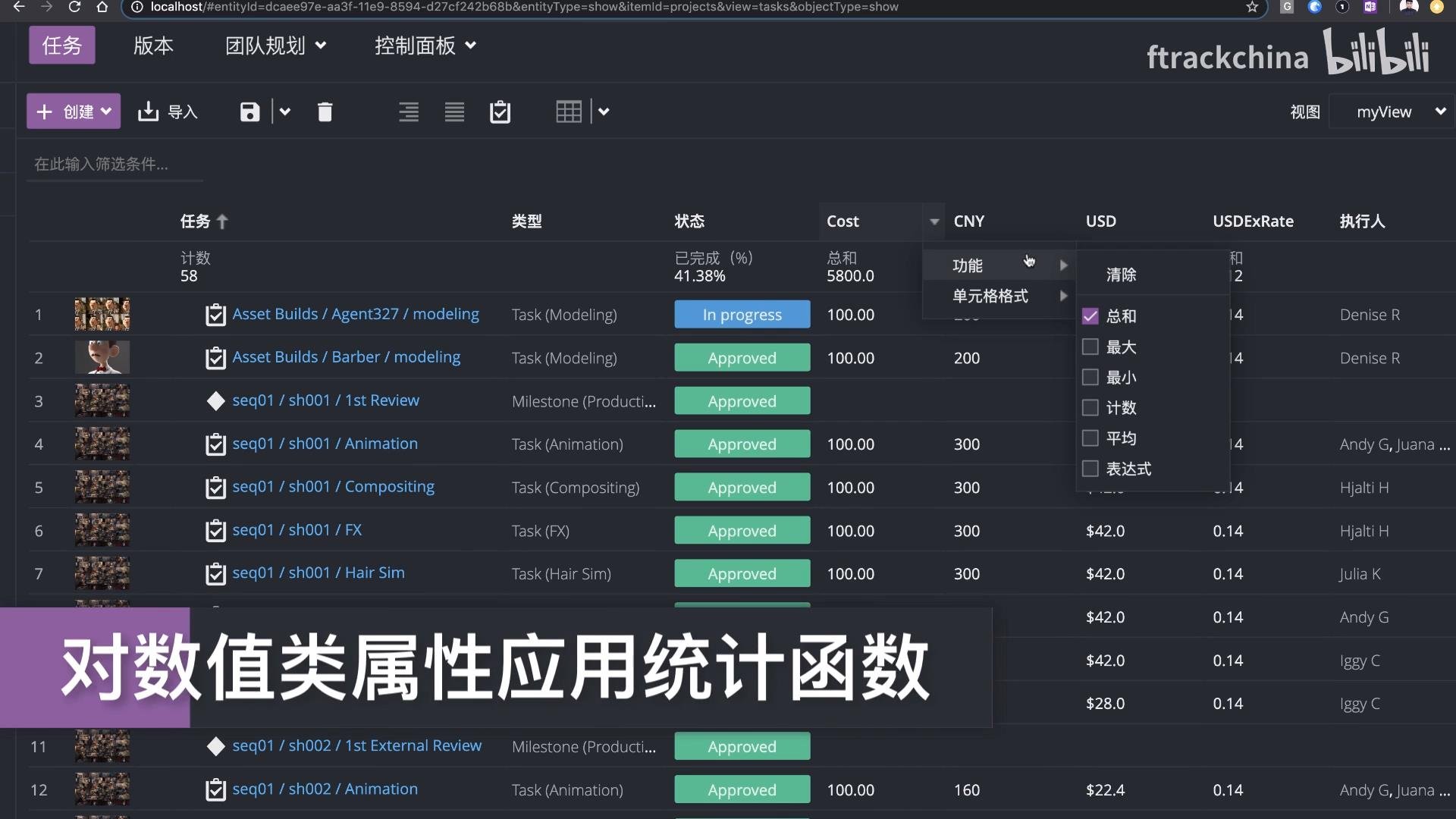Open seq01 / sh002 / Animation link
The width and height of the screenshot is (1456, 819).
coord(325,789)
